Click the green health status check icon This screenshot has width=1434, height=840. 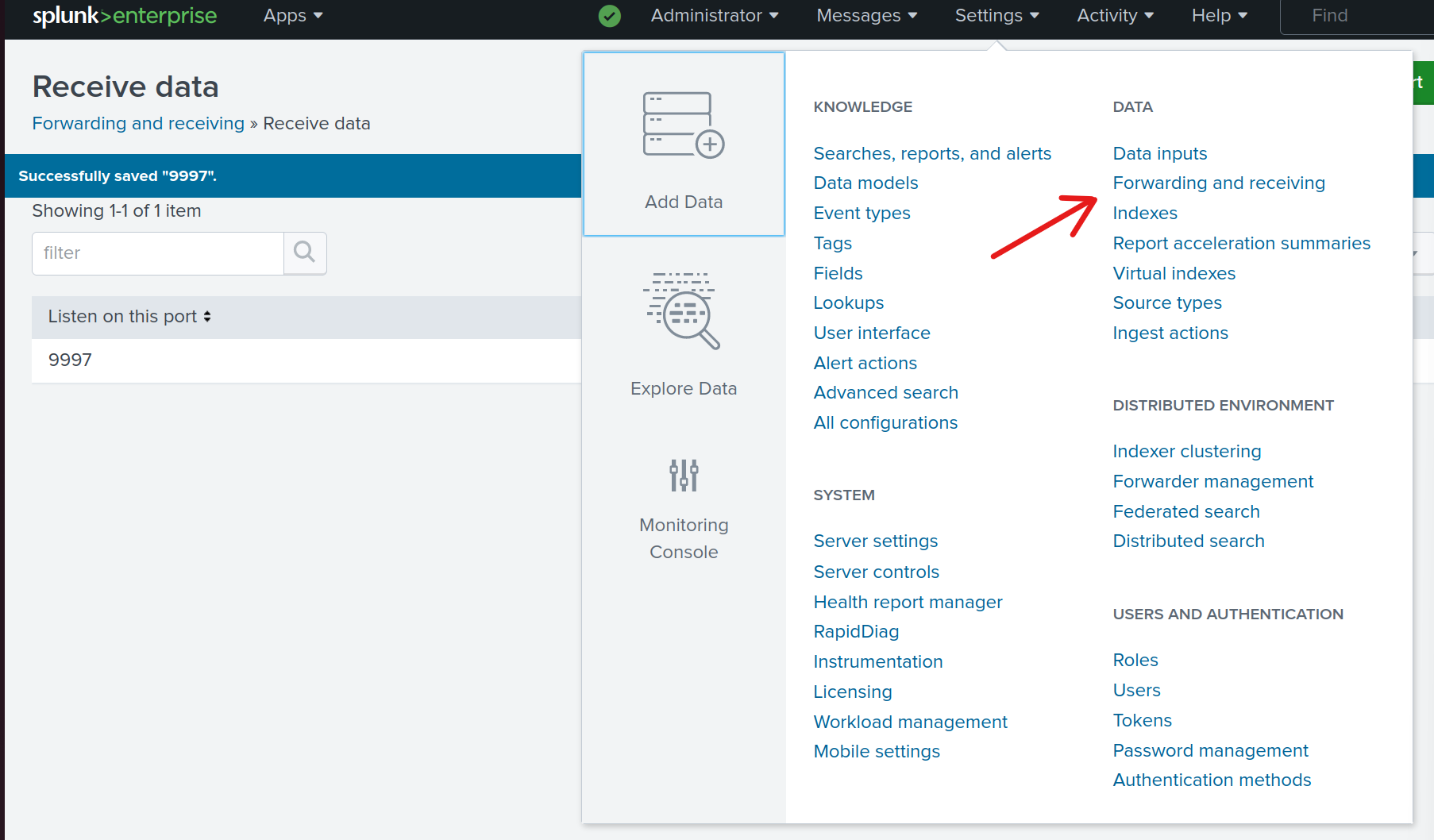609,16
